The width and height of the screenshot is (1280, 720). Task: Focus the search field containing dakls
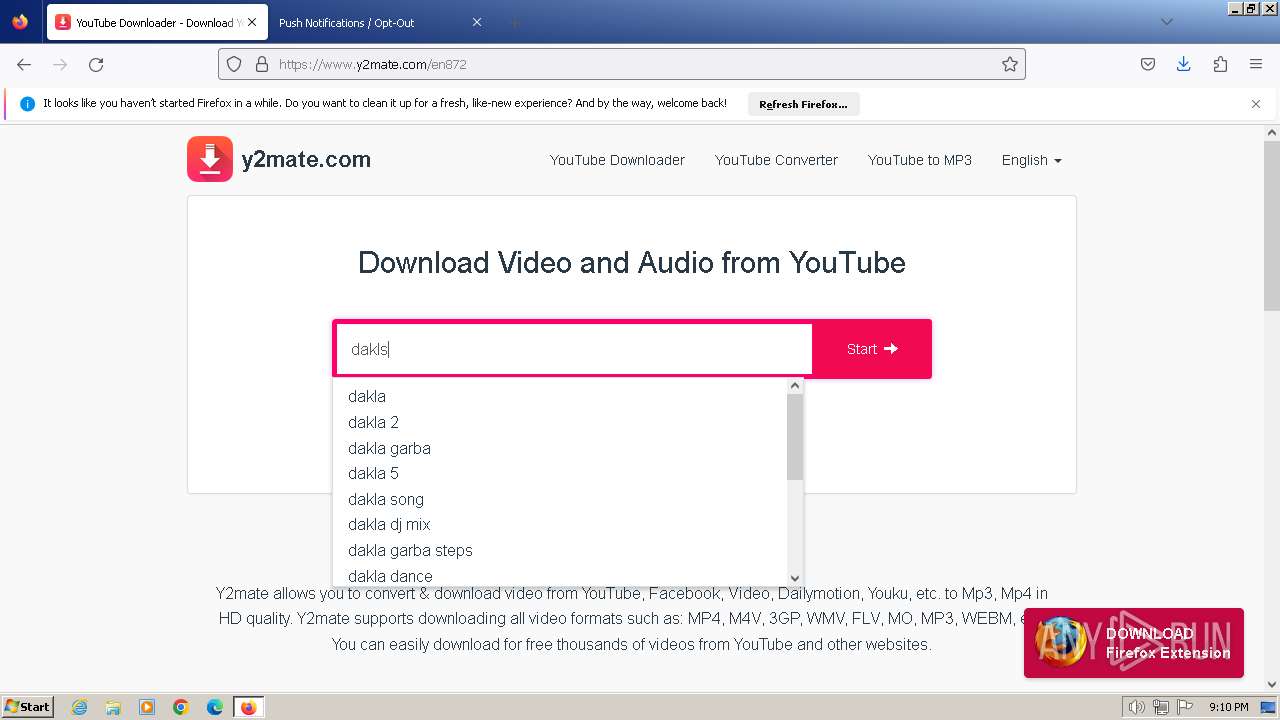click(x=574, y=349)
